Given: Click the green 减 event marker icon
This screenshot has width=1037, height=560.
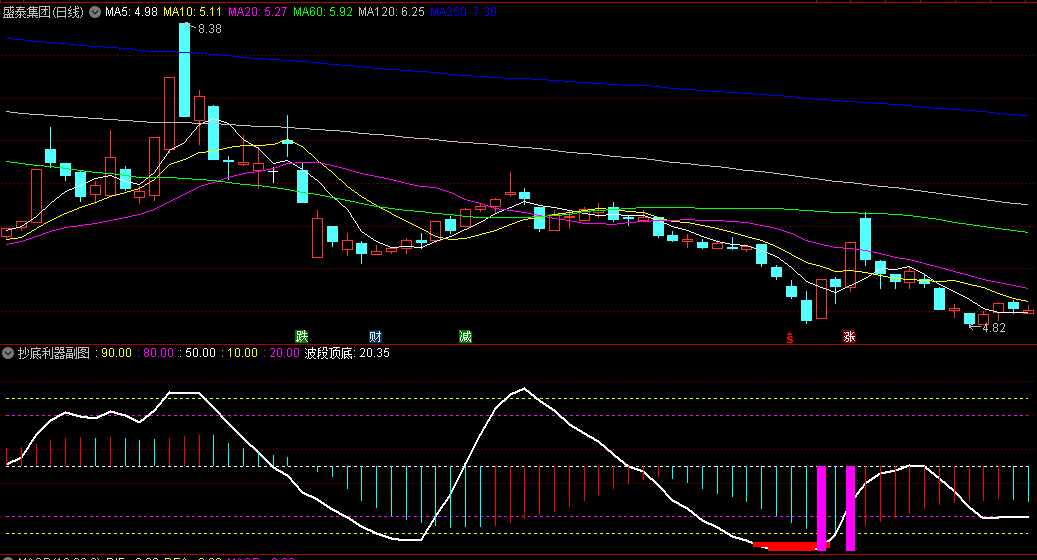Looking at the screenshot, I should [x=465, y=335].
